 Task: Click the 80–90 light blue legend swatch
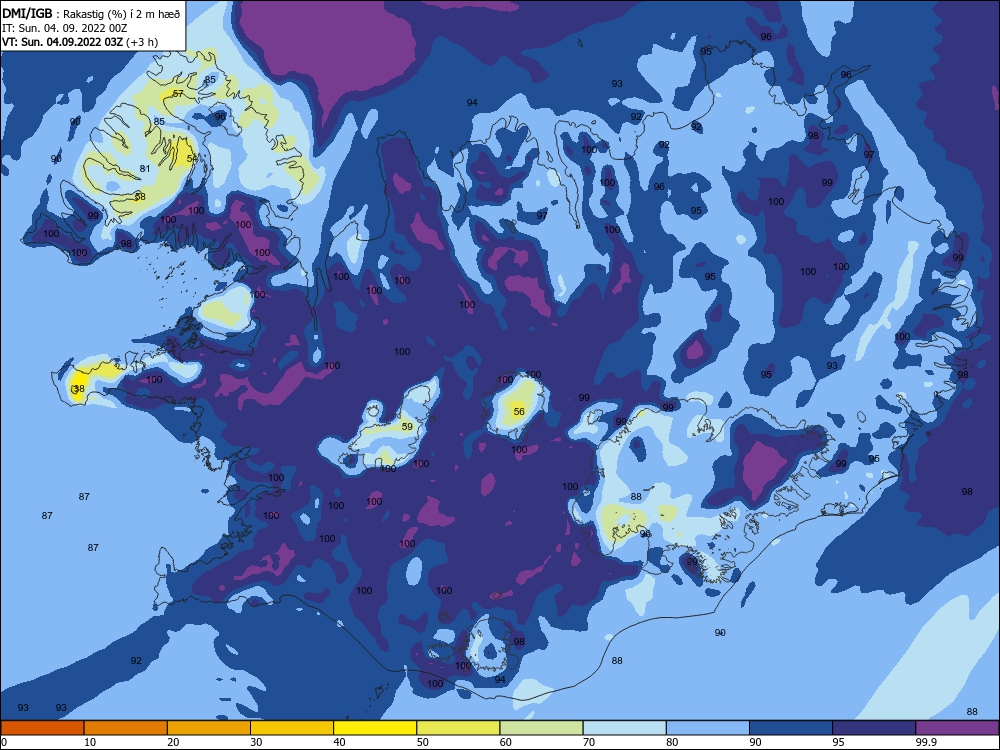tap(708, 728)
